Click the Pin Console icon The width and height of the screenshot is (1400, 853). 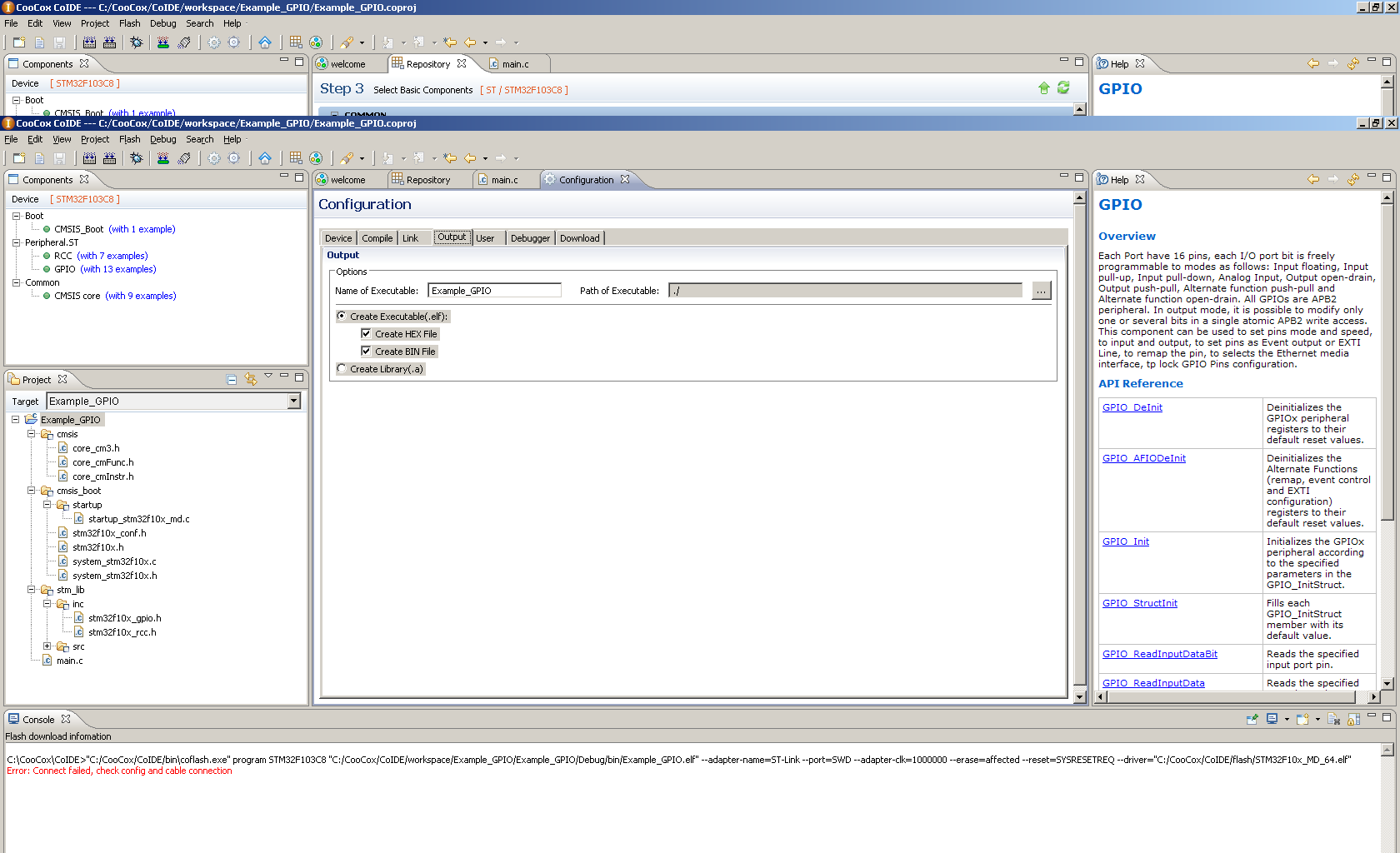[1252, 719]
